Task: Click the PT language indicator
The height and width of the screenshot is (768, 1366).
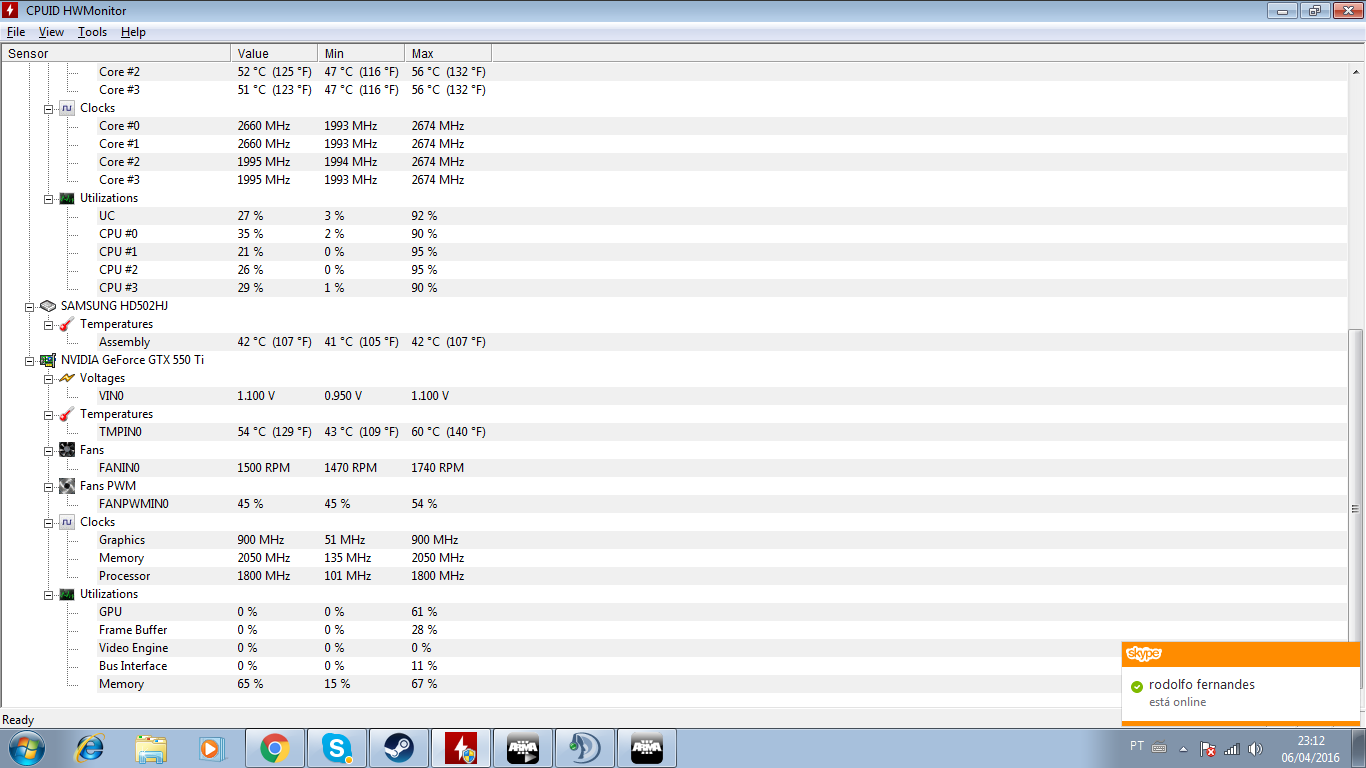Action: [1137, 746]
